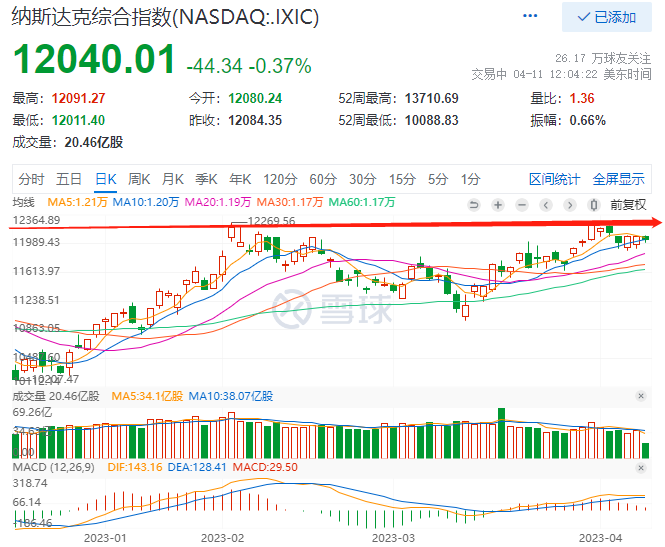Click the 成交量 20.46亿股 stat line
The image size is (665, 547).
point(68,142)
